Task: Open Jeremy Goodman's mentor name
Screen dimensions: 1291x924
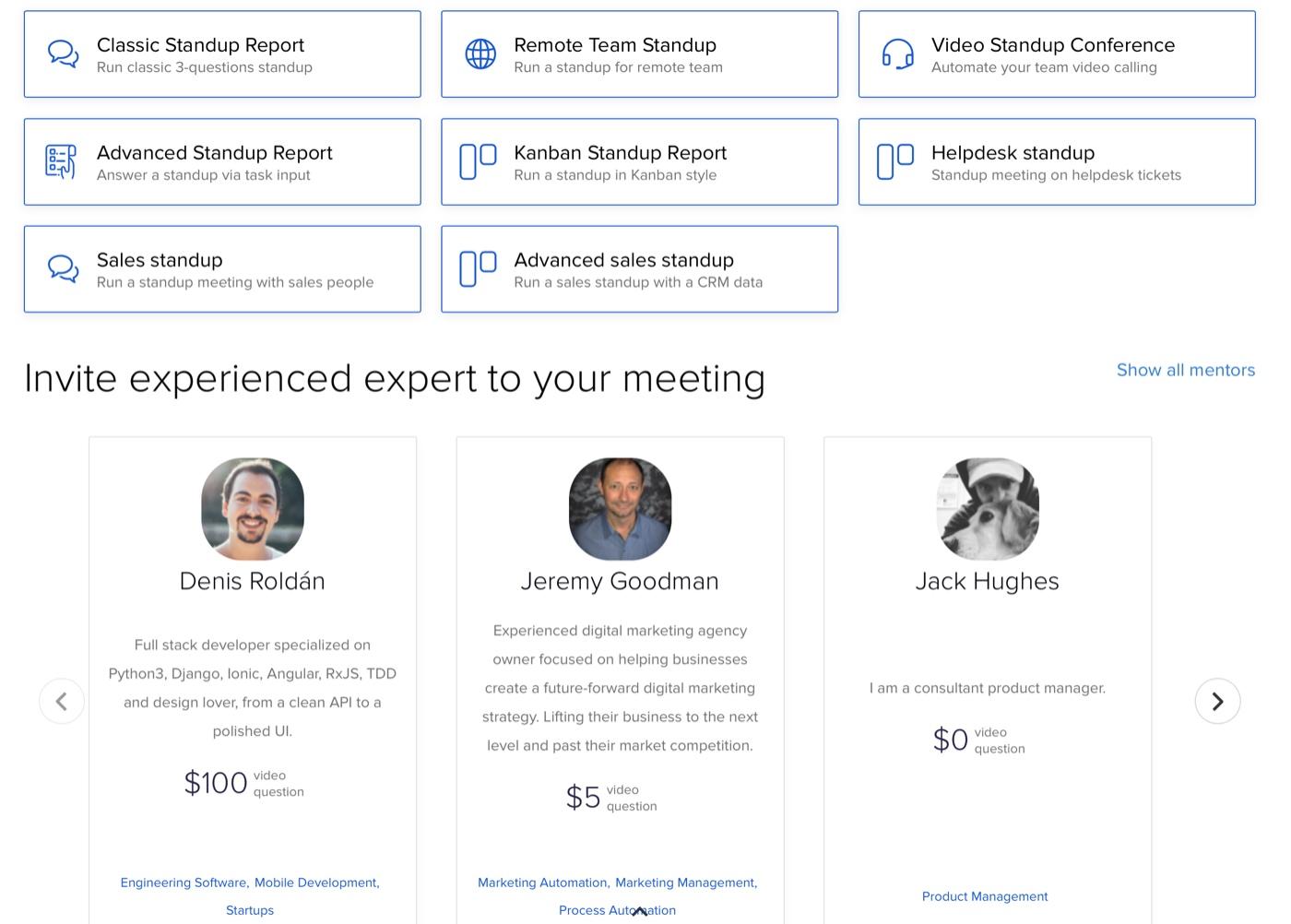Action: point(620,581)
